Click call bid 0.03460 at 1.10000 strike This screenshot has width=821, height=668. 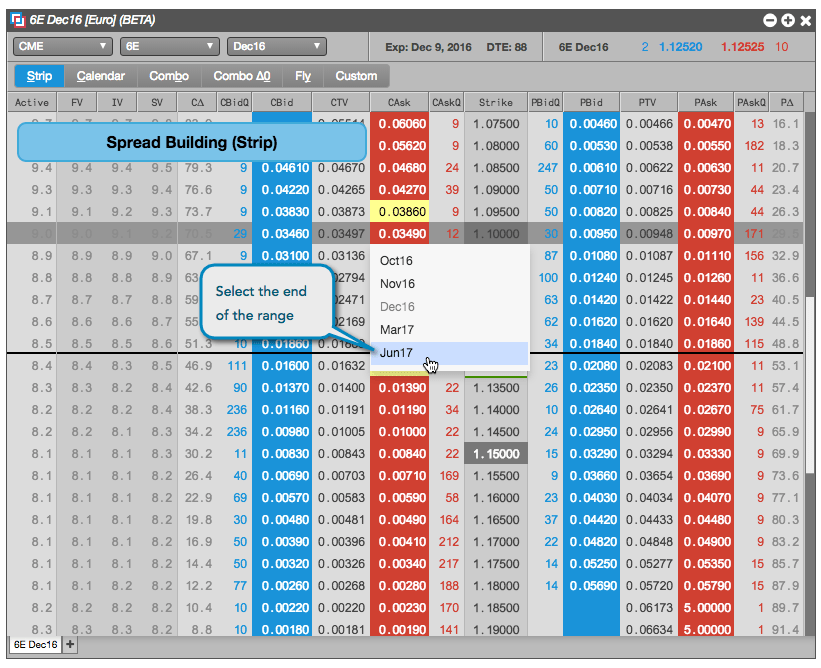[x=282, y=234]
